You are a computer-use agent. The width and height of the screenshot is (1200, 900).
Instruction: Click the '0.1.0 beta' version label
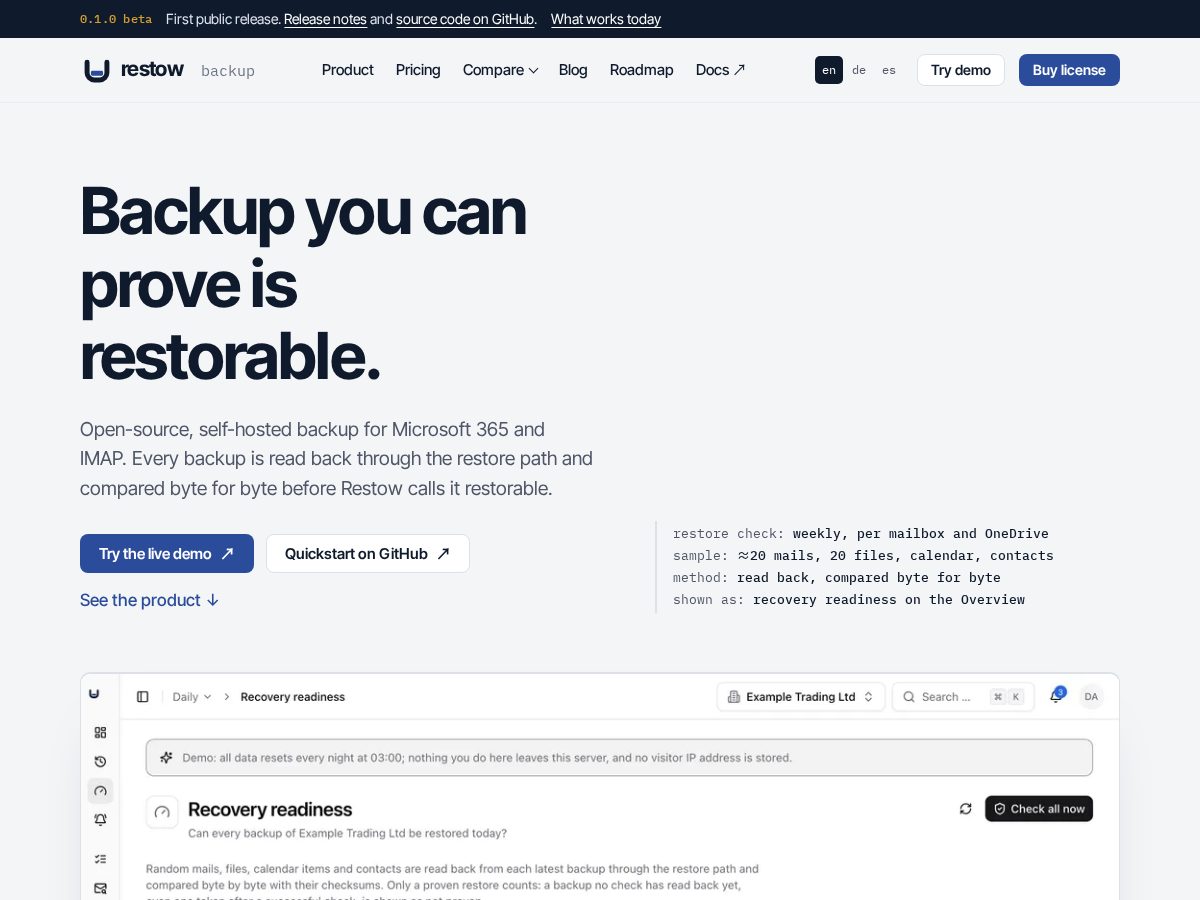116,19
